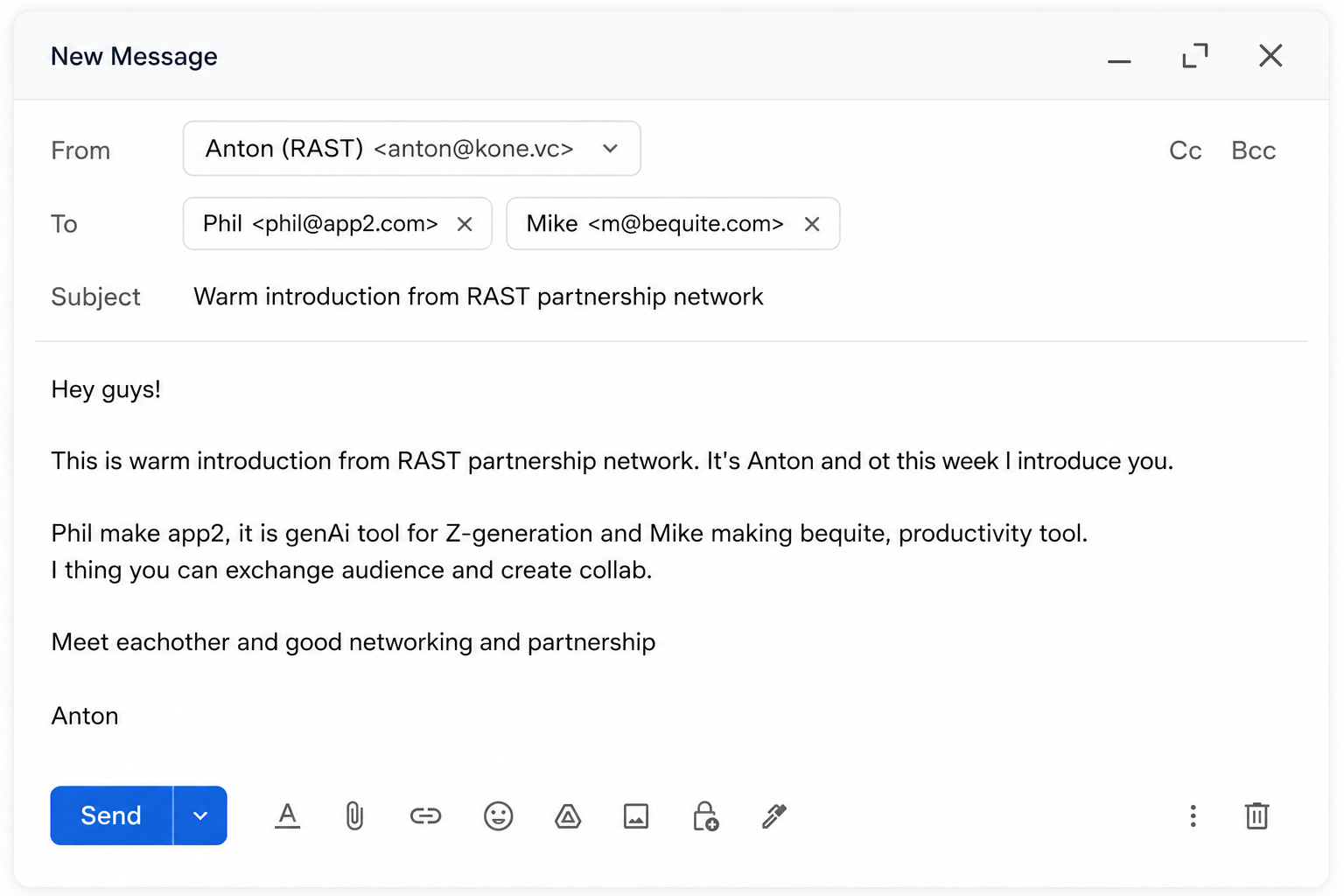Click the 'This is warm introduction' sentence
The image size is (1344, 896).
click(x=612, y=461)
